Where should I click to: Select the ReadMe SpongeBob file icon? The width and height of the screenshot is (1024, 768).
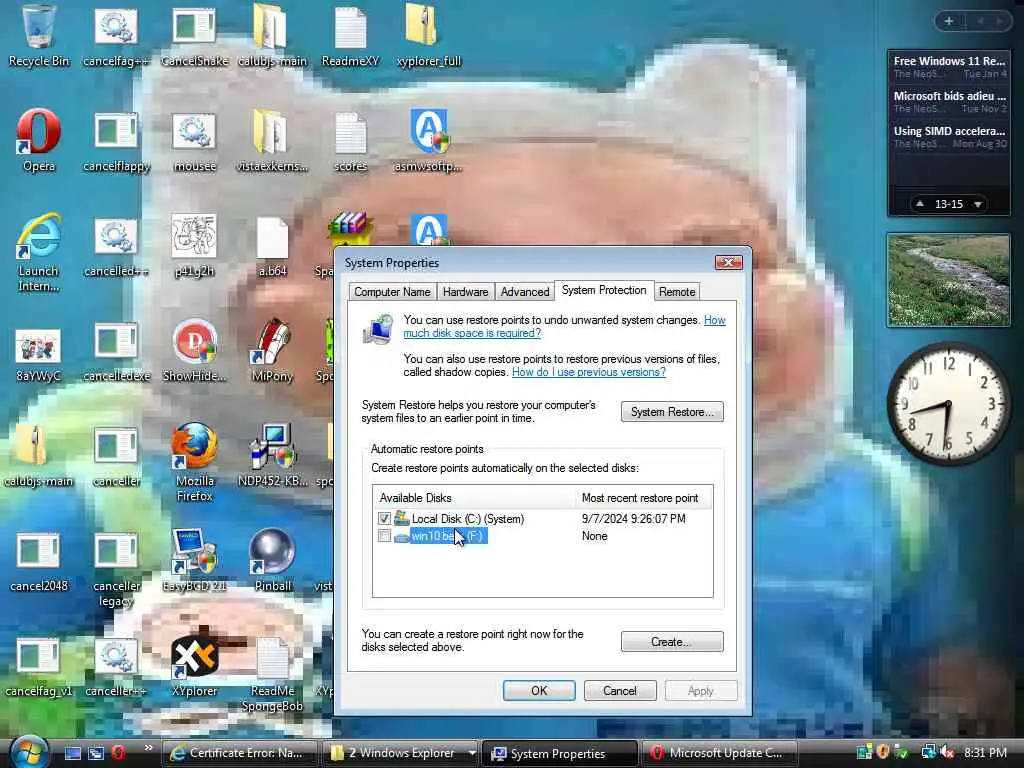pos(272,673)
